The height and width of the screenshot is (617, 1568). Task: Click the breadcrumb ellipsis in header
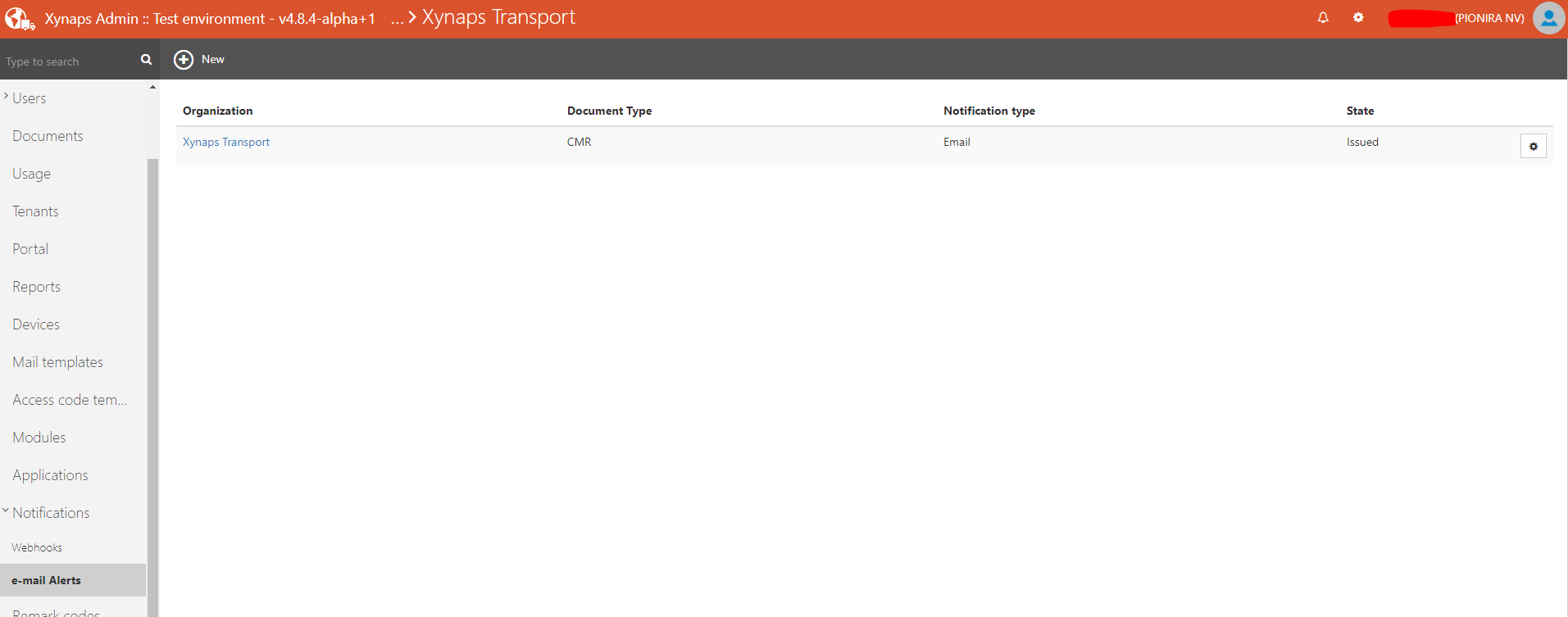pyautogui.click(x=397, y=19)
